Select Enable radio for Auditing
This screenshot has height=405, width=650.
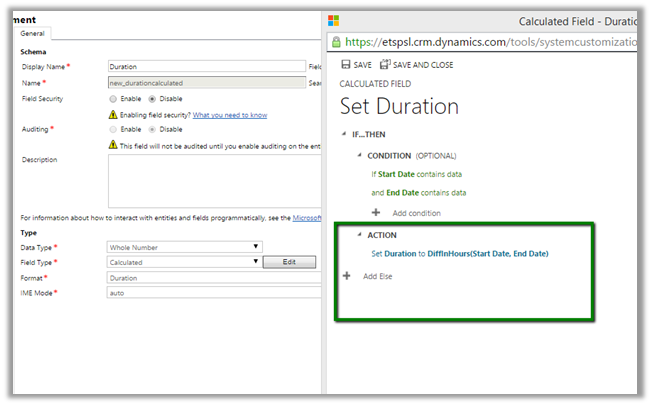coord(113,129)
